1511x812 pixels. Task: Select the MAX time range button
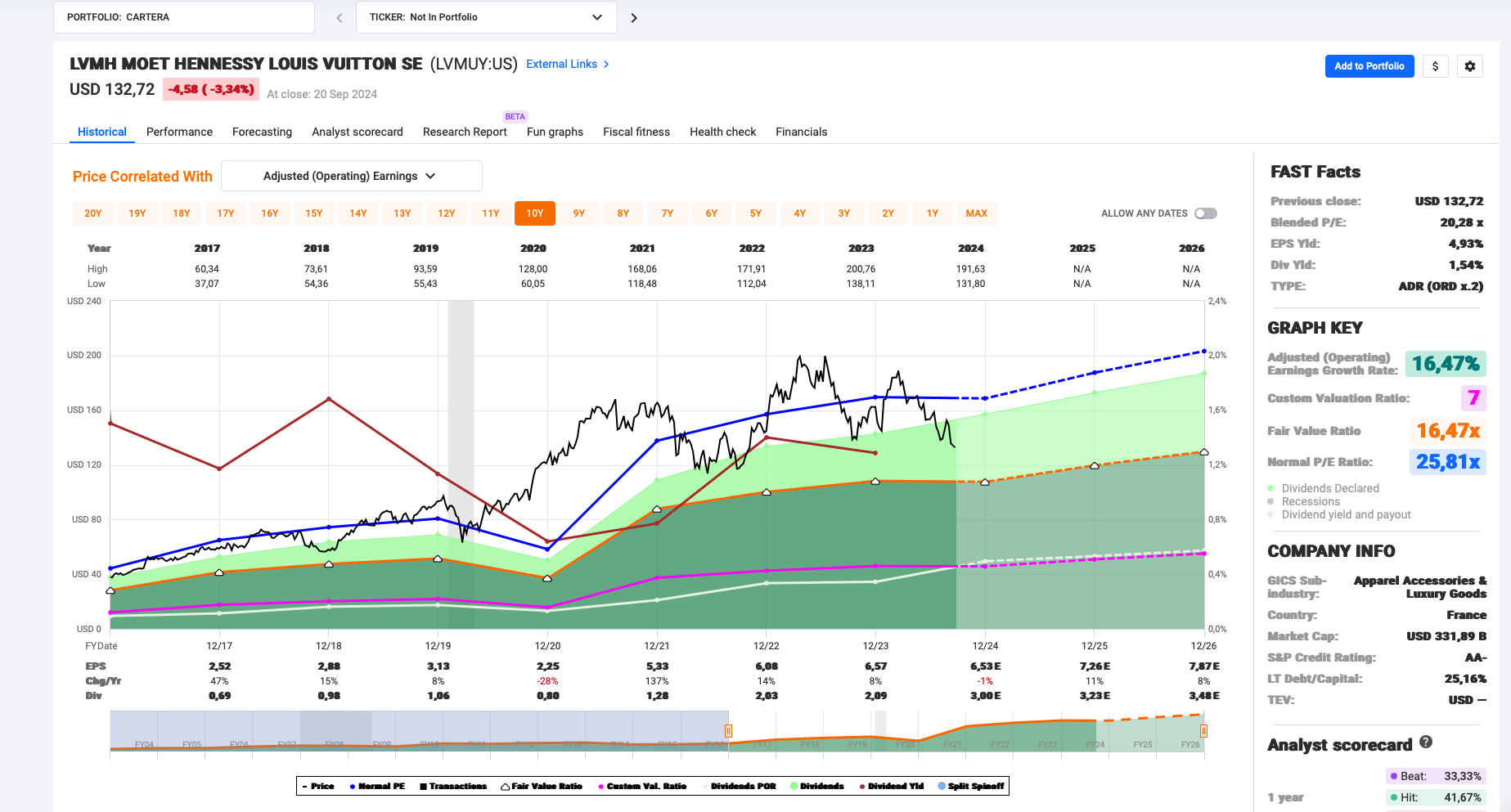[977, 213]
